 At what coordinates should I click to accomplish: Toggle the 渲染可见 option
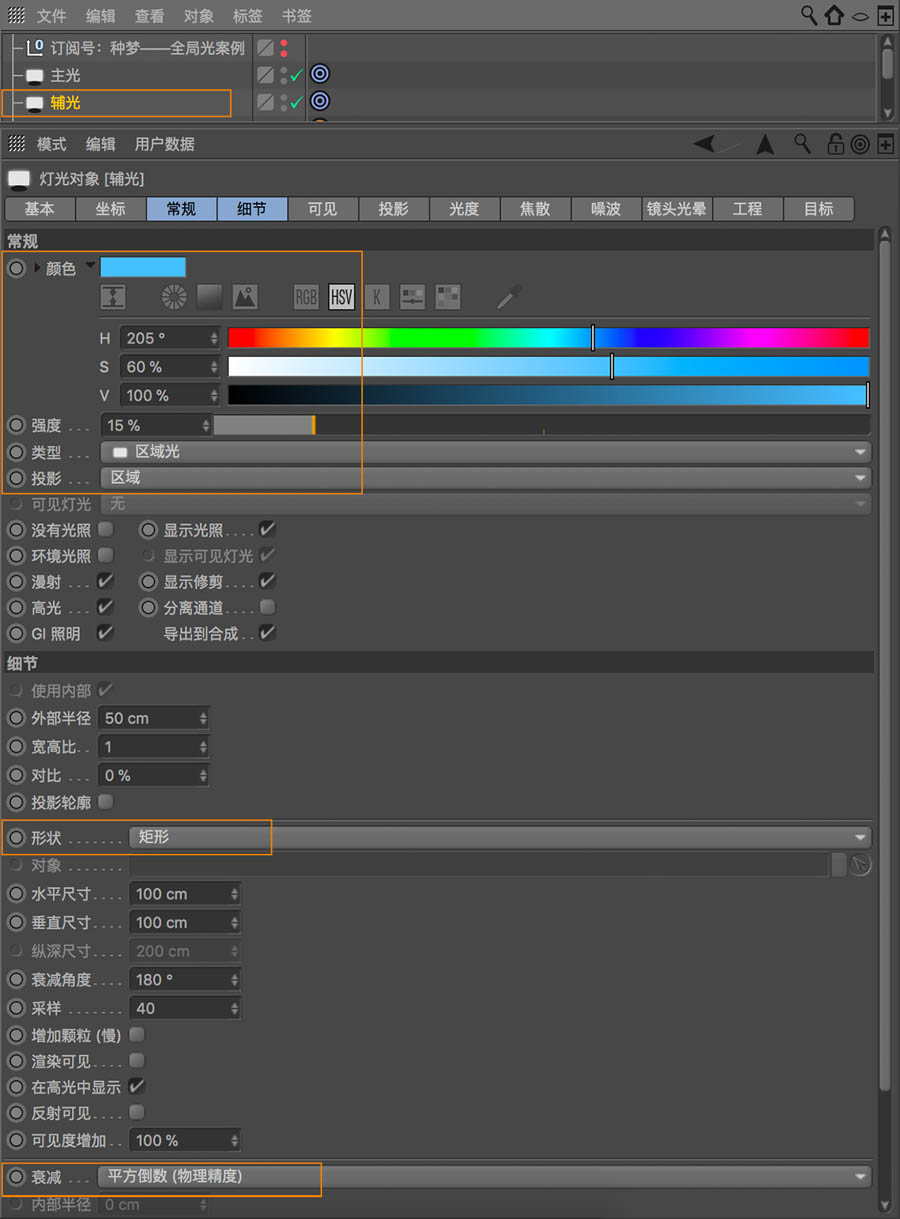click(136, 1061)
